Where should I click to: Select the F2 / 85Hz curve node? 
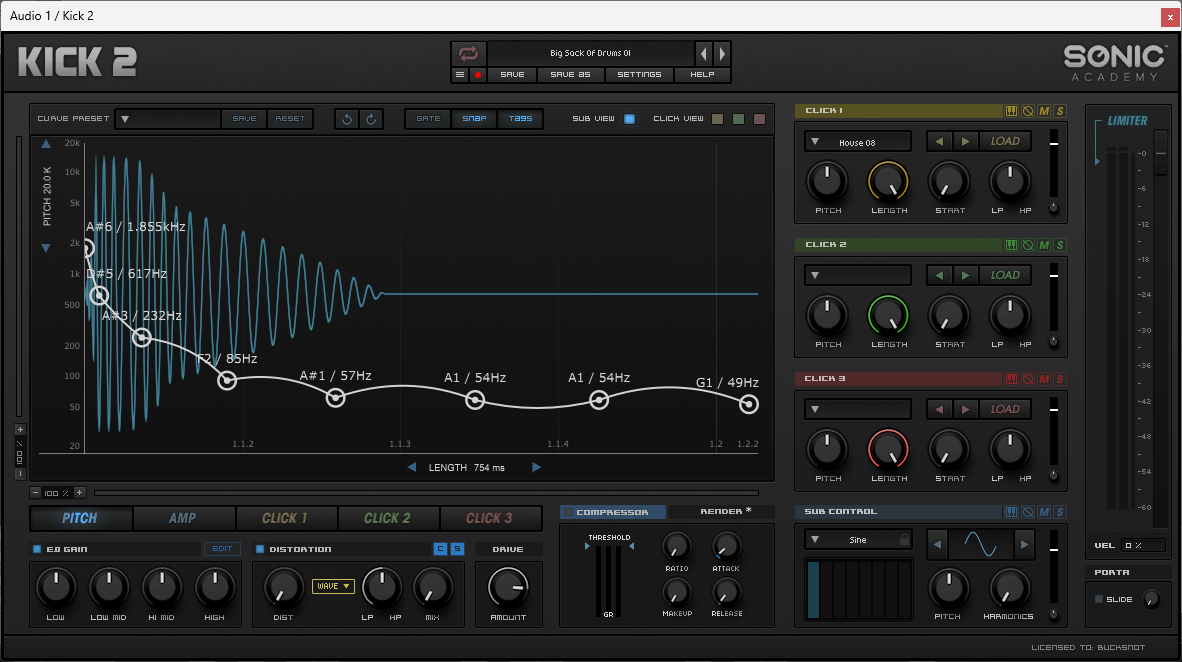[227, 381]
